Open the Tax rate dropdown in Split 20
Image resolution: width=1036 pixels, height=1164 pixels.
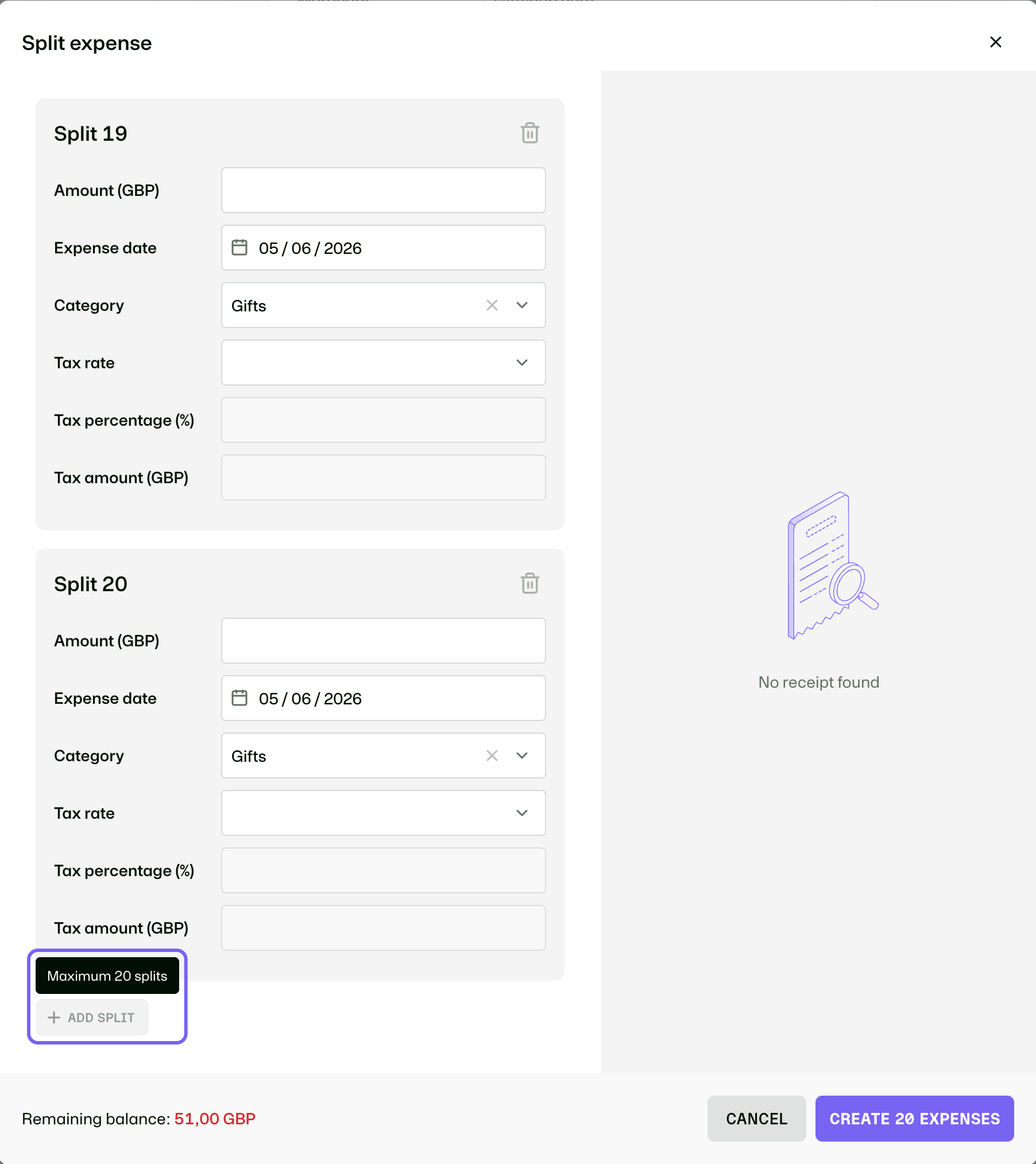click(x=384, y=813)
